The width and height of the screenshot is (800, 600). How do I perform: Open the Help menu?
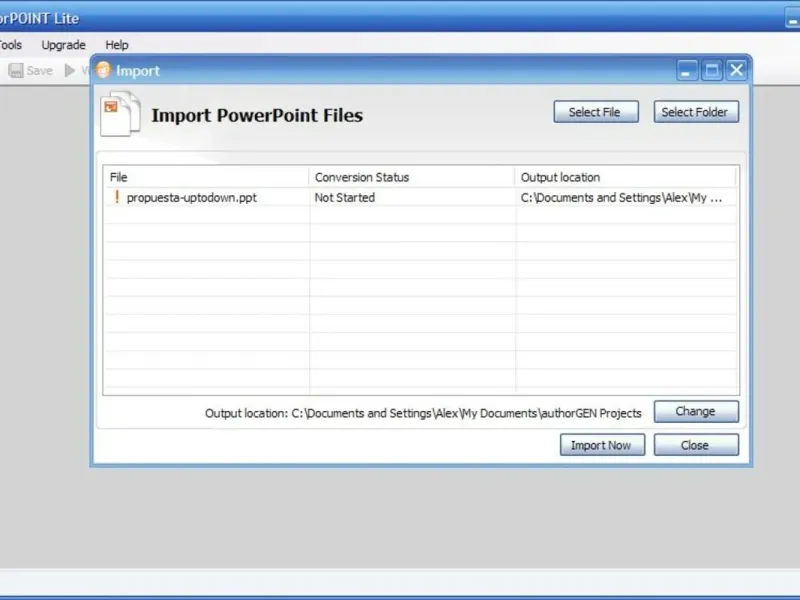117,45
